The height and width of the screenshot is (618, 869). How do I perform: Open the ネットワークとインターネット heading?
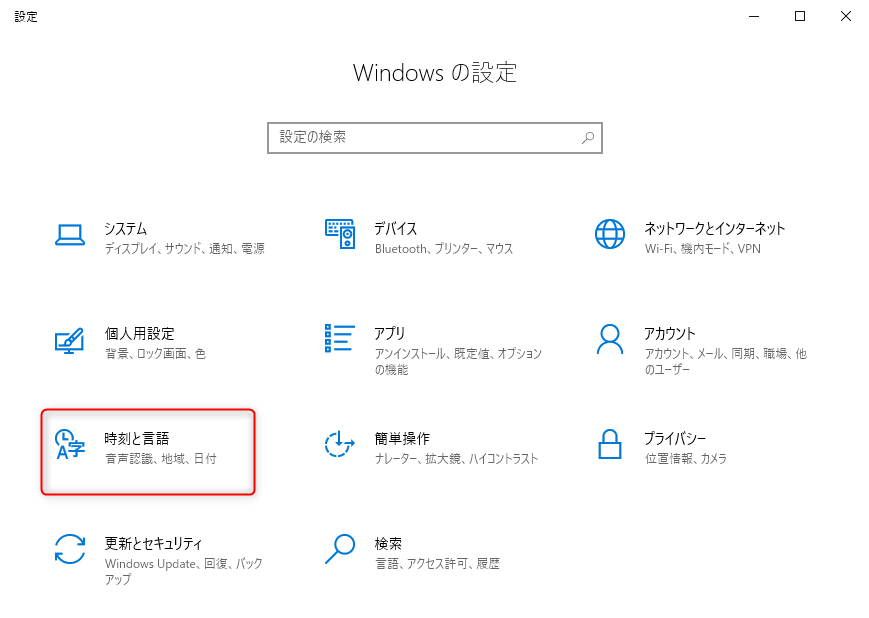714,229
